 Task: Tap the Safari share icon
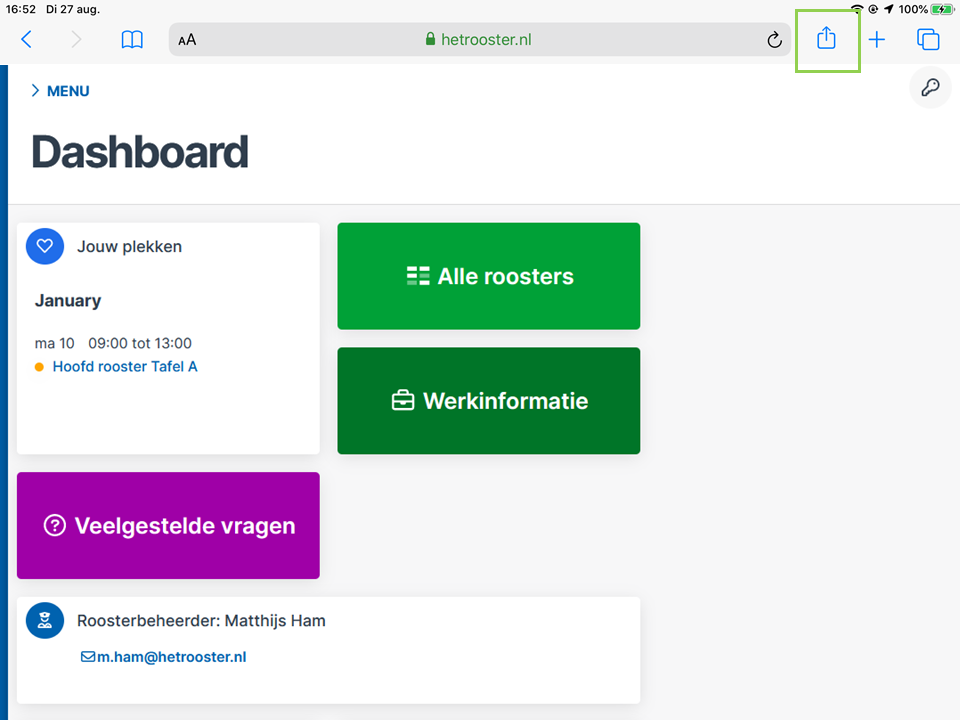pyautogui.click(x=826, y=39)
